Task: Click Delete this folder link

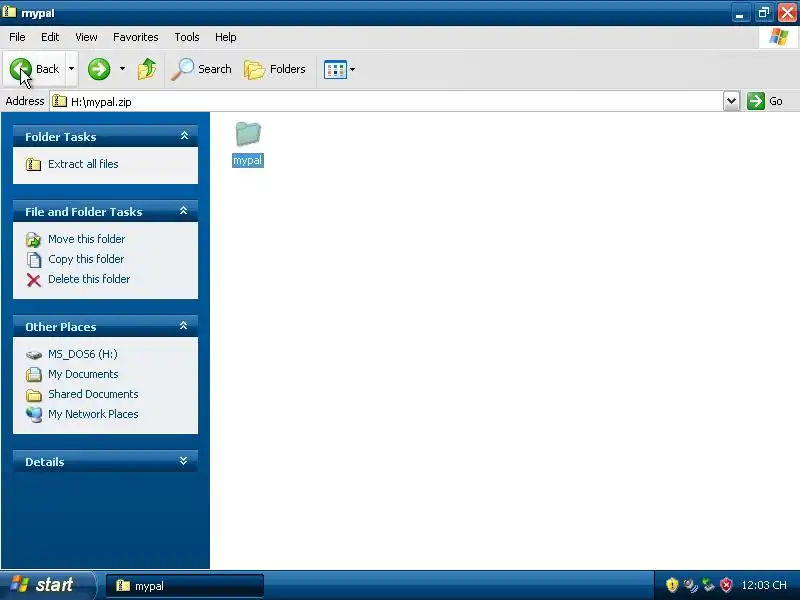Action: 89,279
